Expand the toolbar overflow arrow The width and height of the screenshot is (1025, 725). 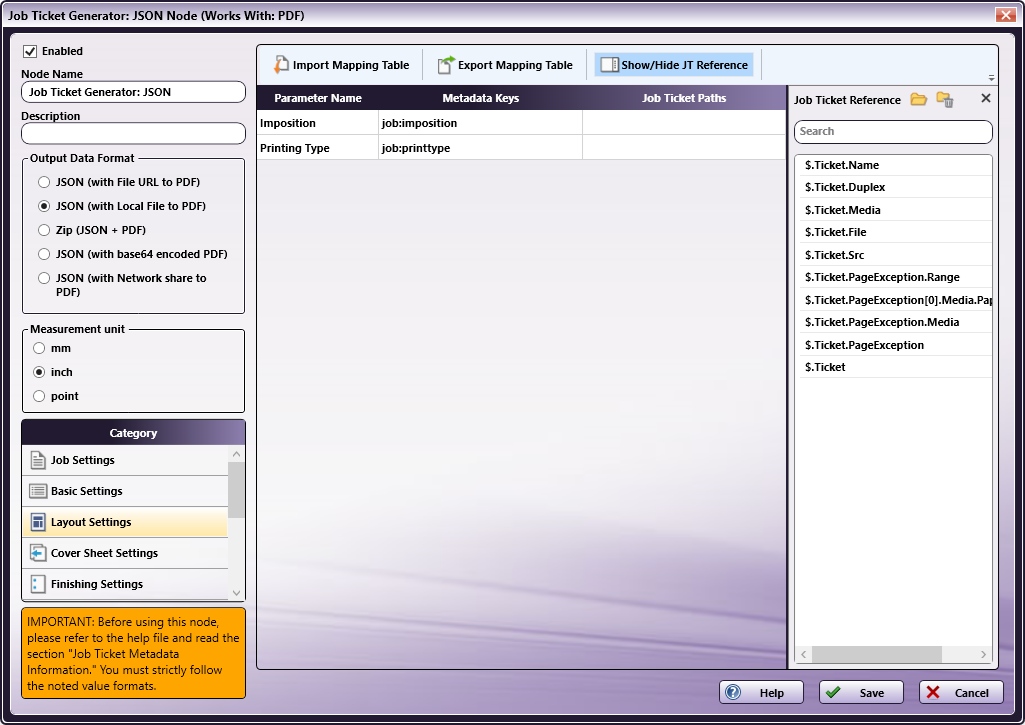[991, 78]
